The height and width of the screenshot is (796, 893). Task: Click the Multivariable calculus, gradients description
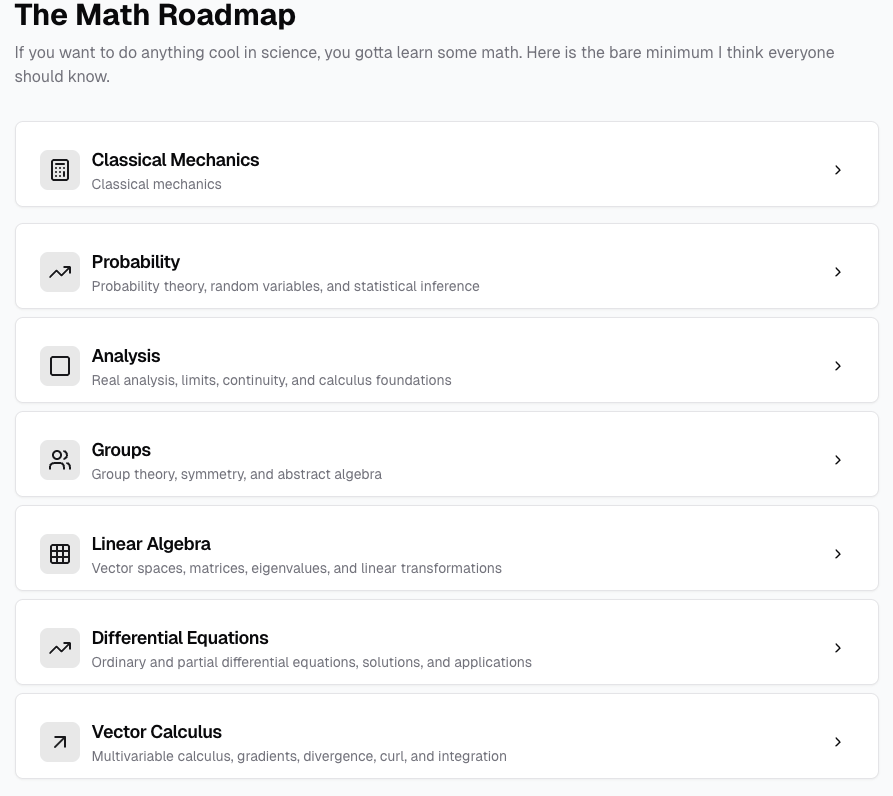[299, 756]
